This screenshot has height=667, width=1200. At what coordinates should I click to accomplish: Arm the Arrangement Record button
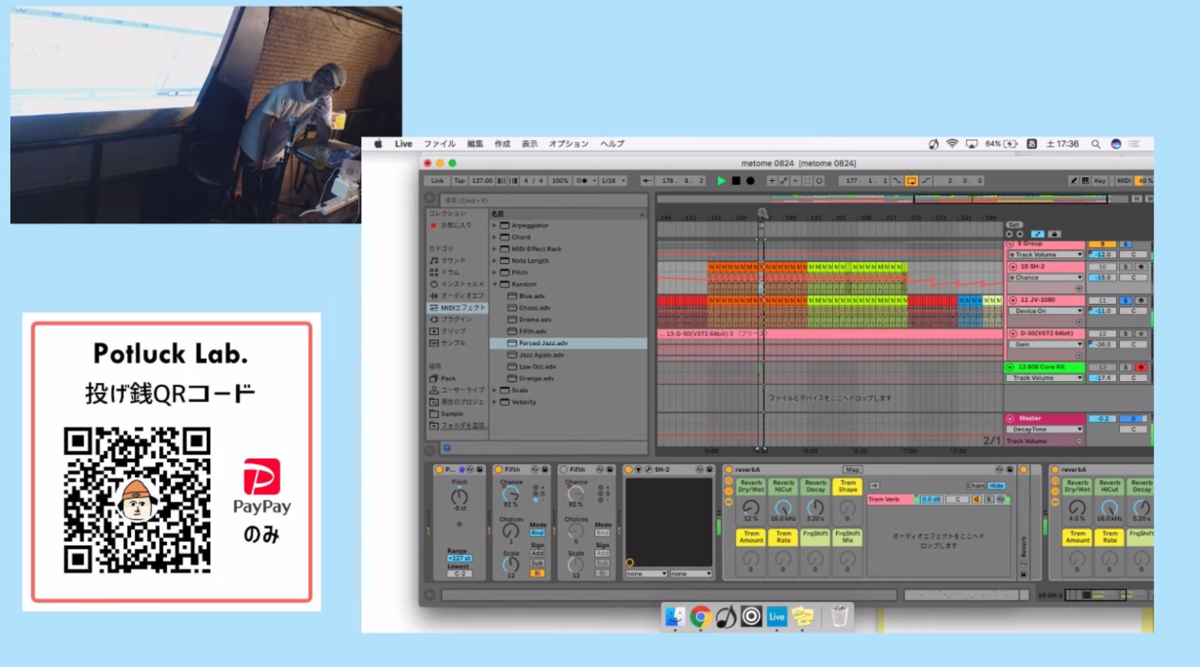click(750, 181)
